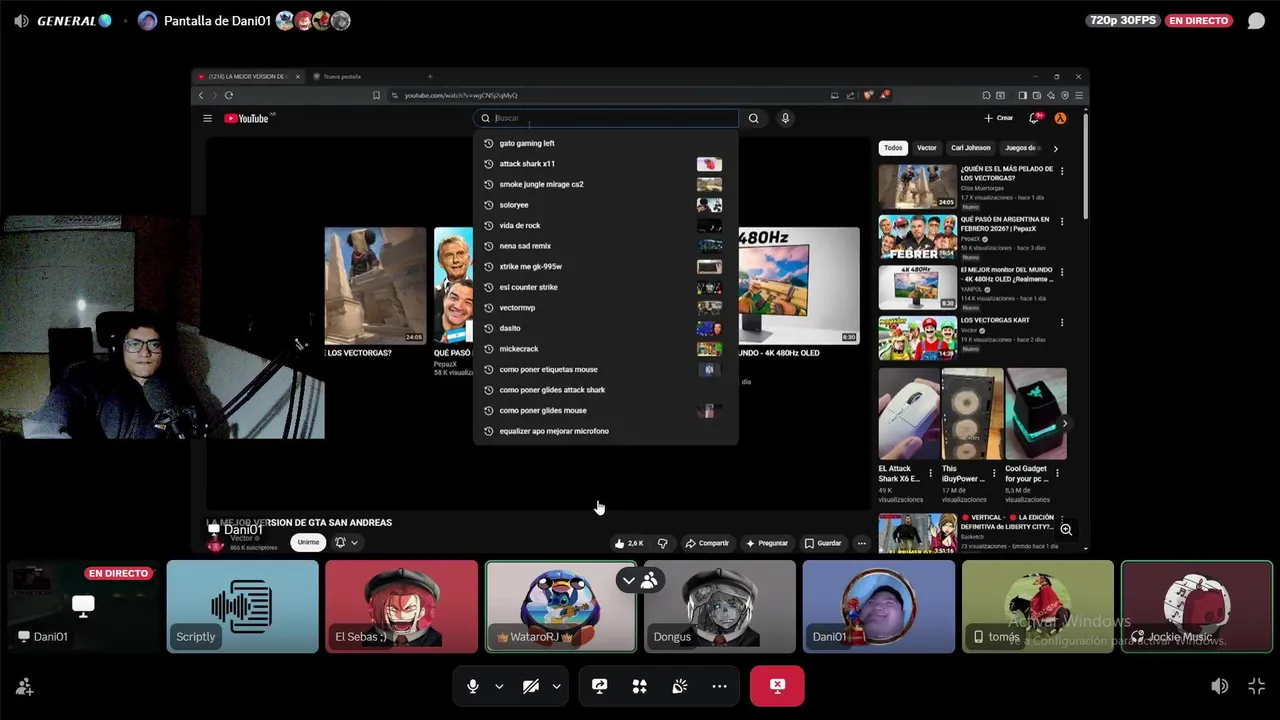Screen dimensions: 1280x720
Task: Open Dani01 live stream tile
Action: click(83, 606)
